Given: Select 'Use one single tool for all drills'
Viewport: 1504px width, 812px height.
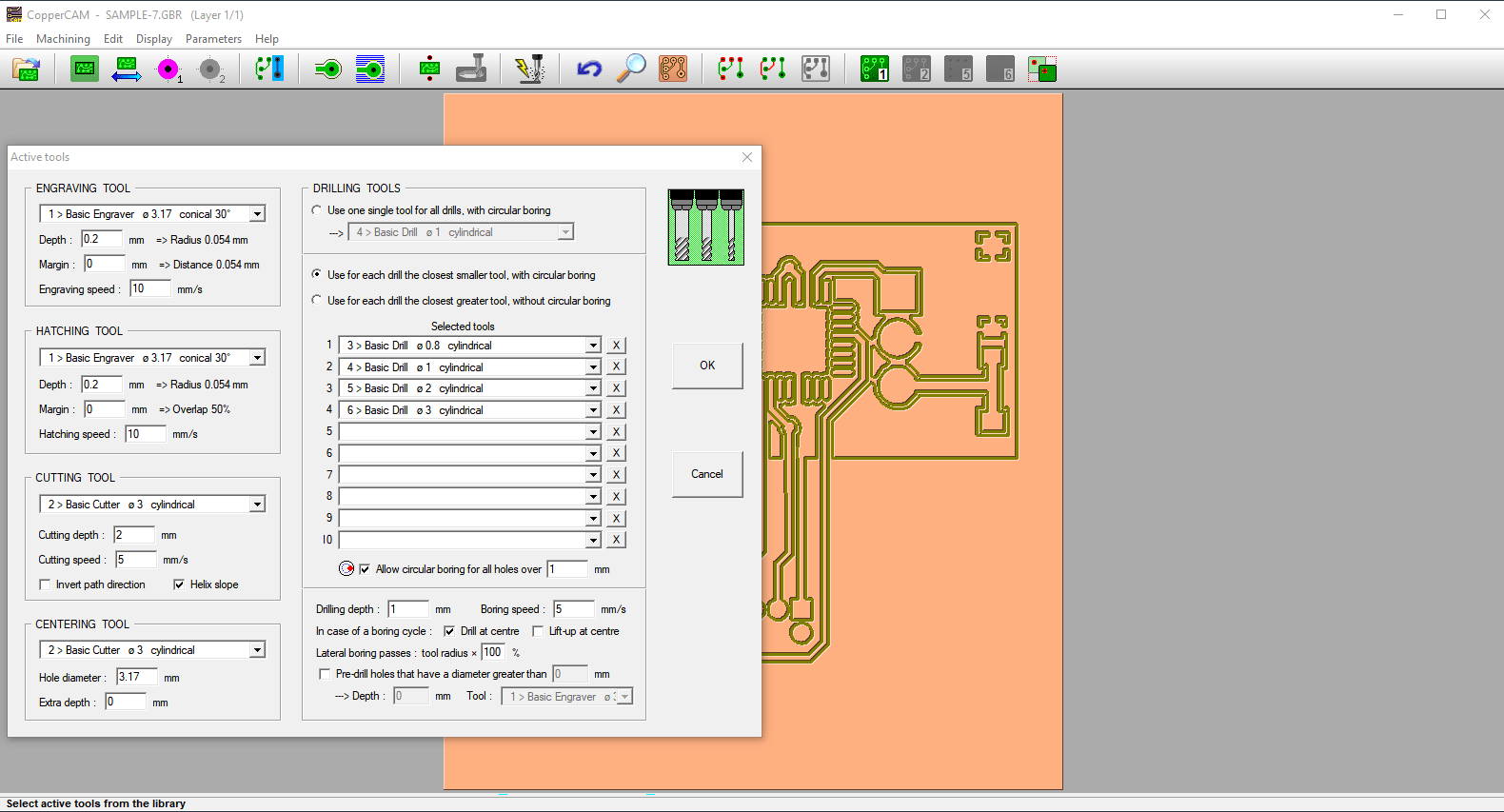Looking at the screenshot, I should coord(317,210).
